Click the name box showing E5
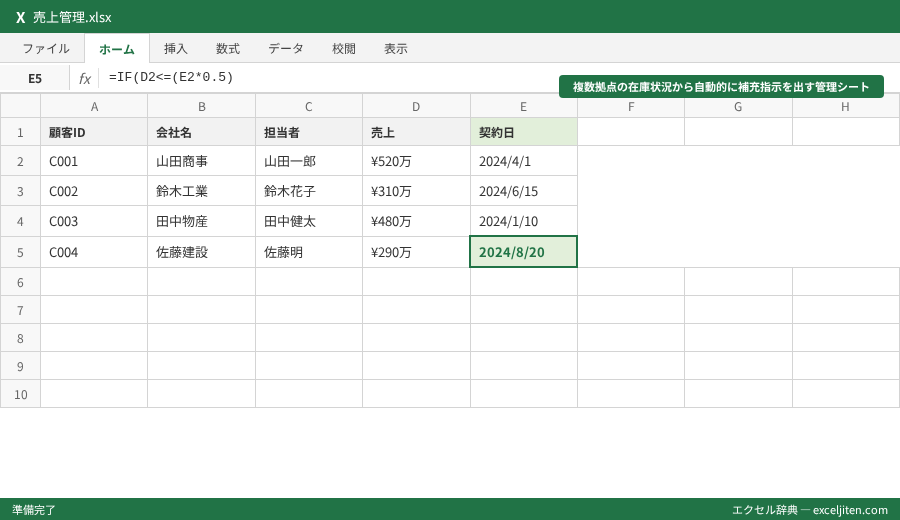This screenshot has width=900, height=520. (35, 78)
